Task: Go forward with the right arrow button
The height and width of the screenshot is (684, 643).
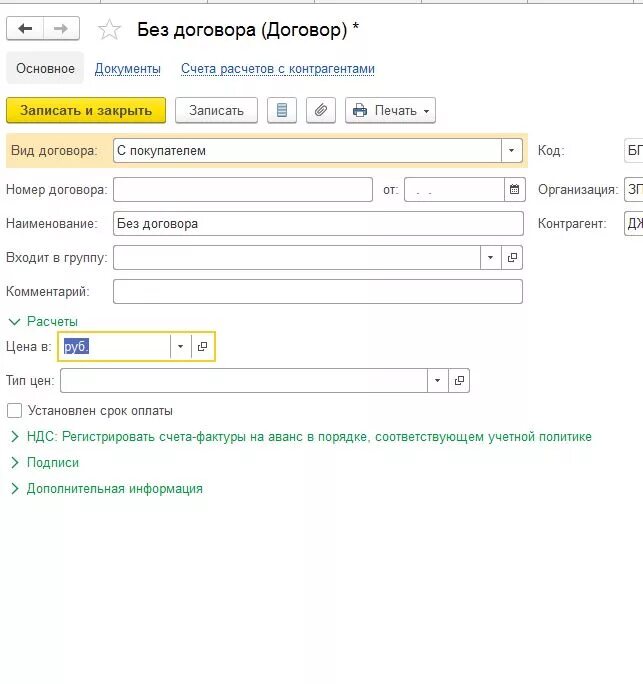Action: tap(61, 28)
